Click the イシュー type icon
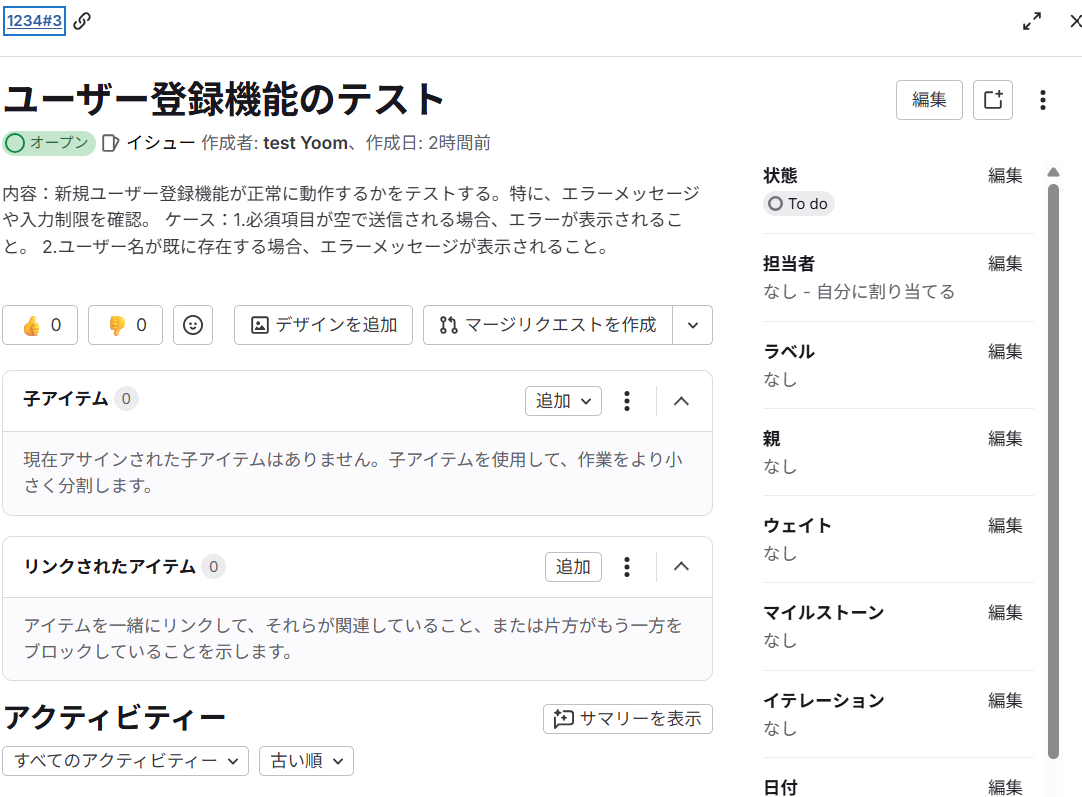This screenshot has width=1082, height=797. [x=110, y=143]
